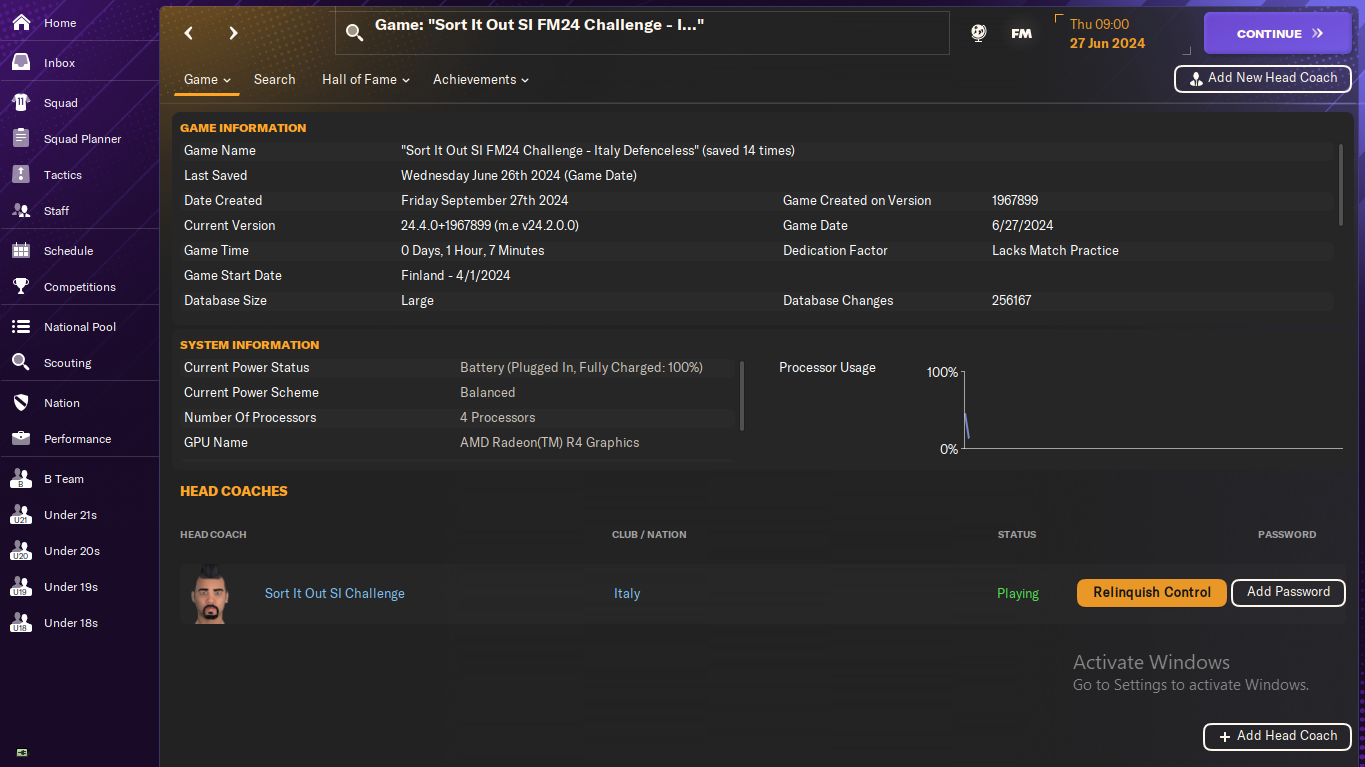Expand the Hall of Fame dropdown
This screenshot has width=1365, height=767.
(x=366, y=80)
